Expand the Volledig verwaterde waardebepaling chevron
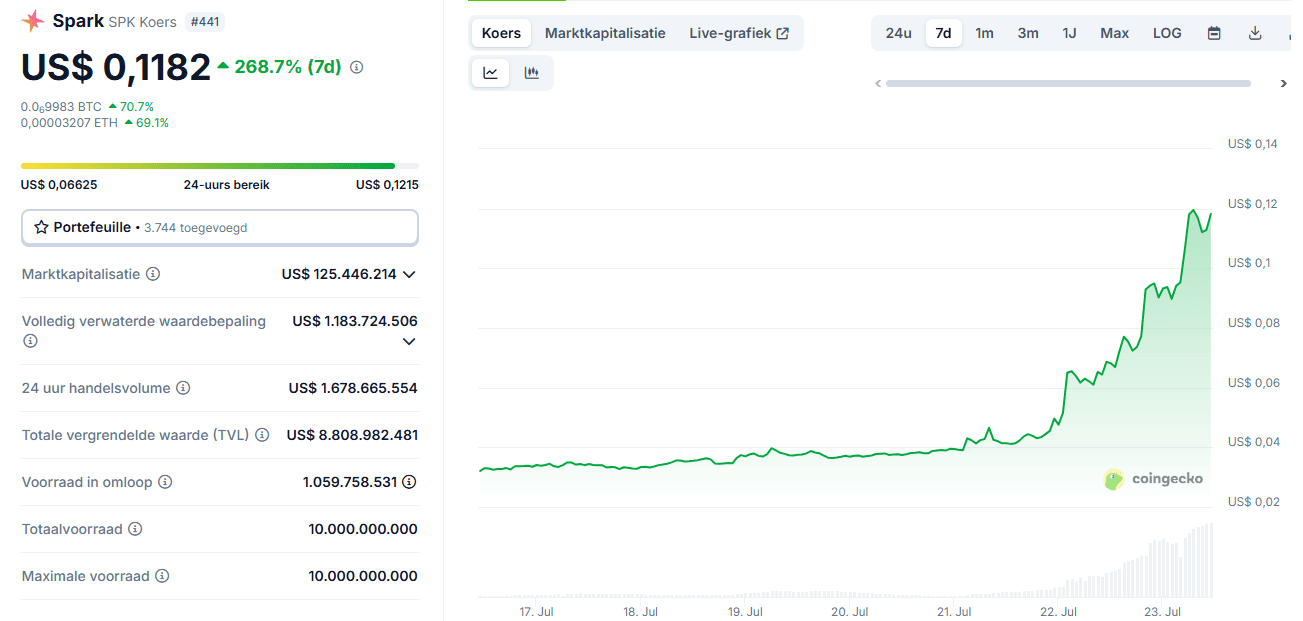This screenshot has width=1303, height=621. [409, 341]
